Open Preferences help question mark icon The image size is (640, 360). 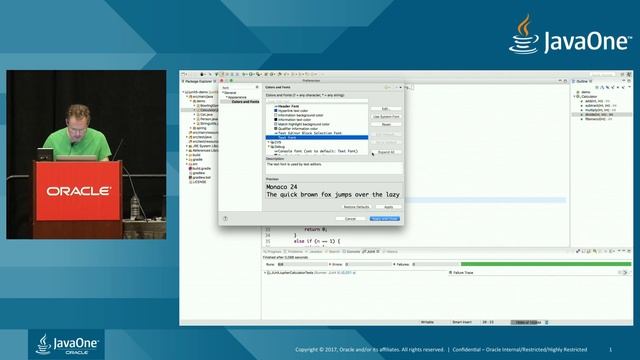click(225, 219)
